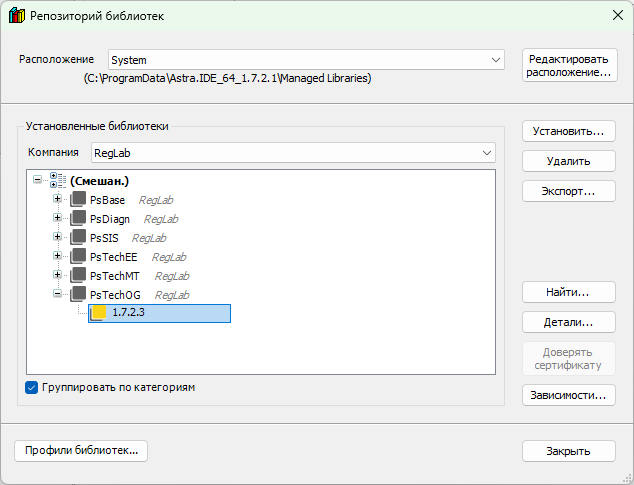Open Профили библиотек... dialog
Viewport: 634px width, 485px height.
pos(81,451)
